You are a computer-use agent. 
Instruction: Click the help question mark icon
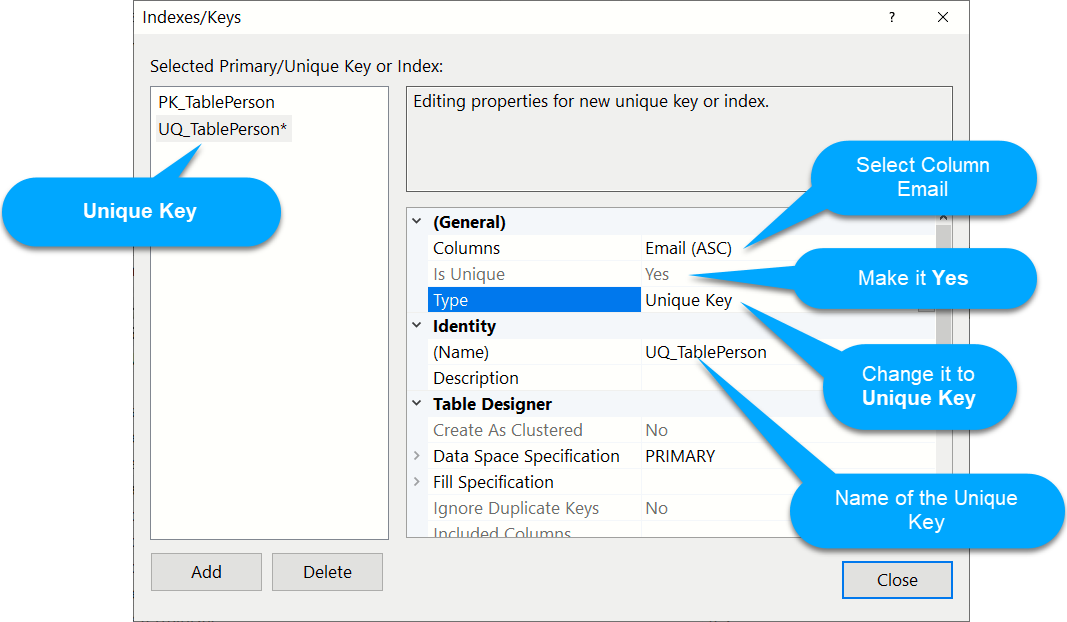[x=892, y=17]
